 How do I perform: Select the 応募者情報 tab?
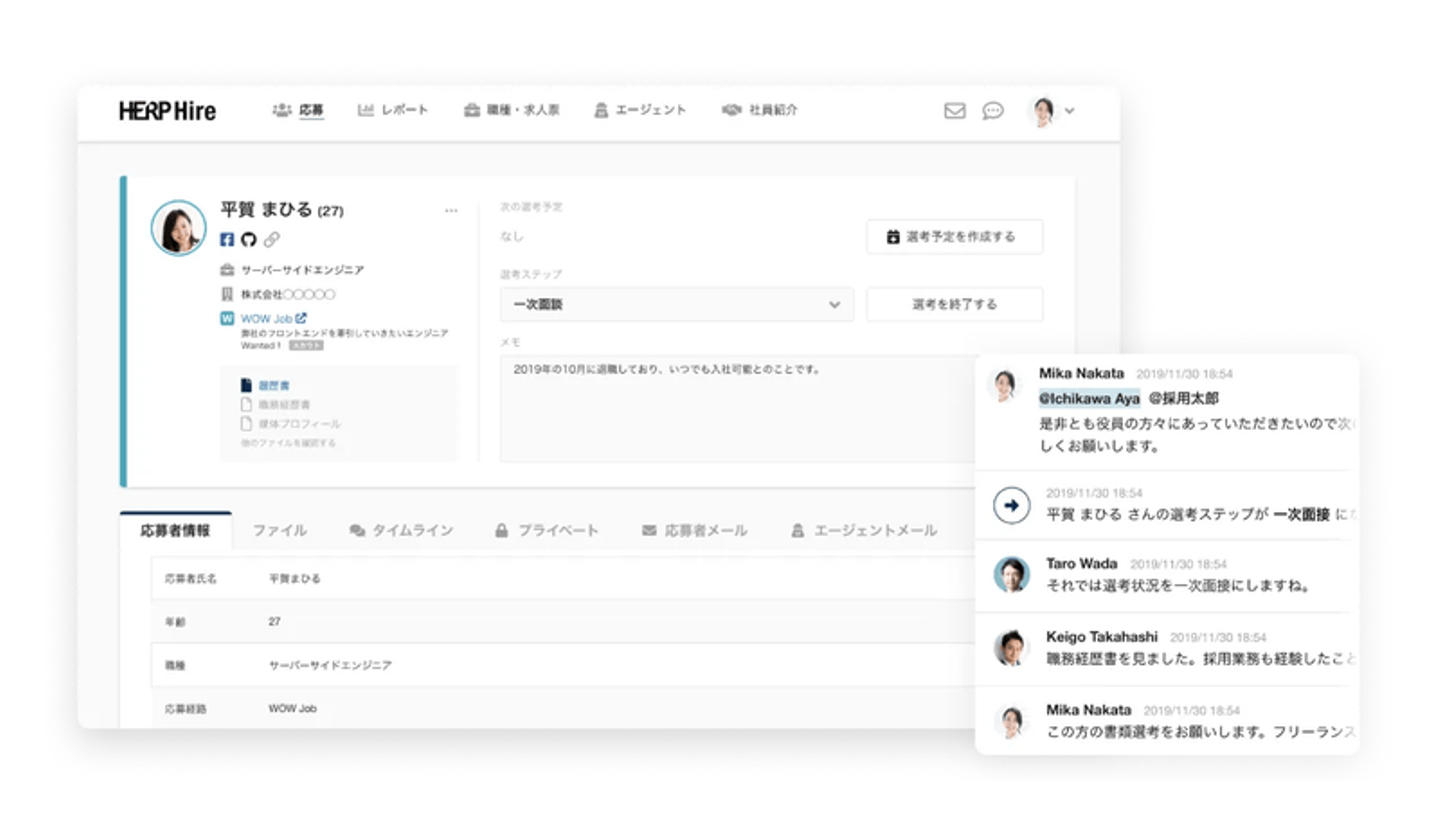click(175, 531)
